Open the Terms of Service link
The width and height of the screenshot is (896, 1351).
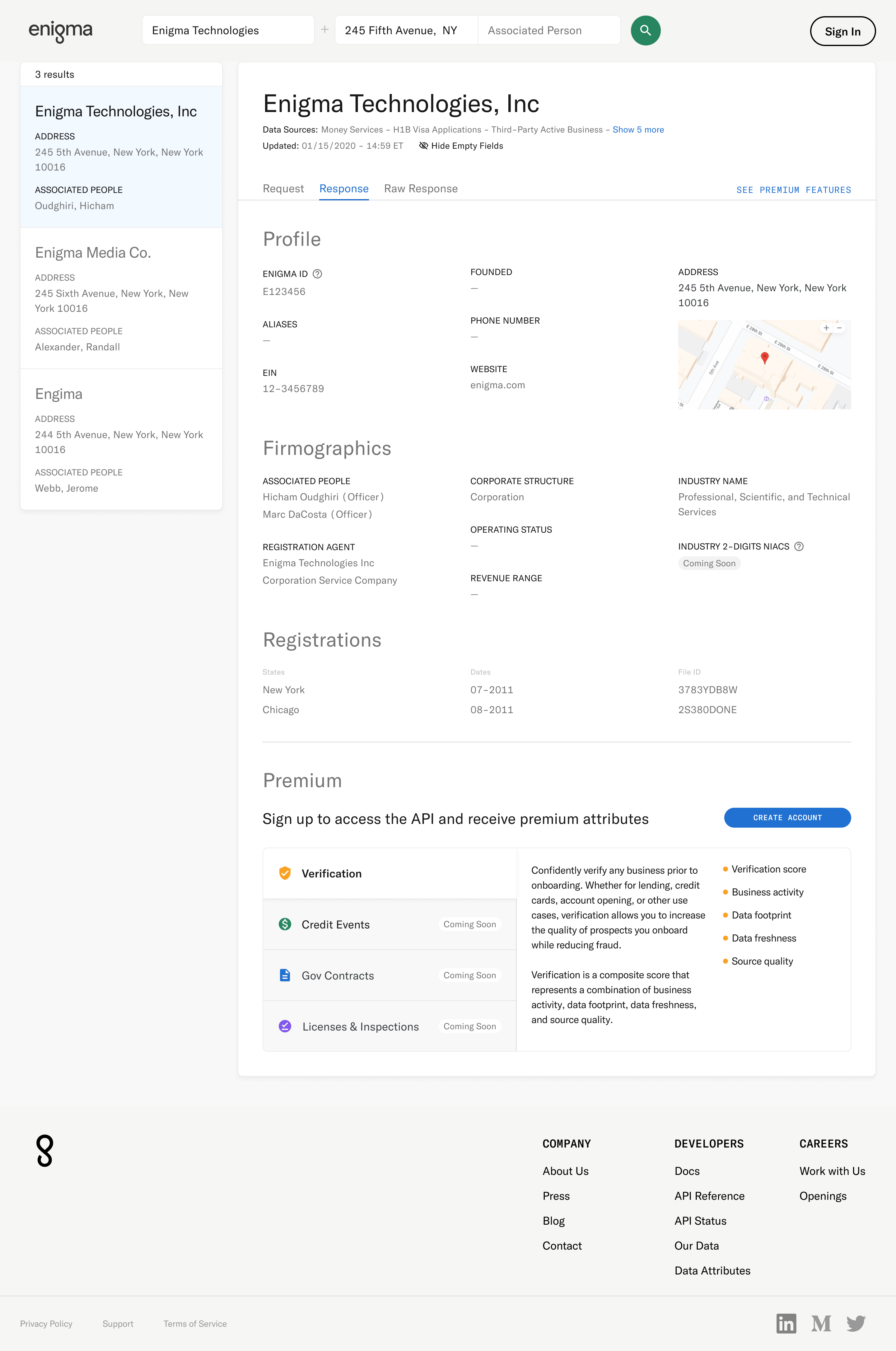(195, 1324)
